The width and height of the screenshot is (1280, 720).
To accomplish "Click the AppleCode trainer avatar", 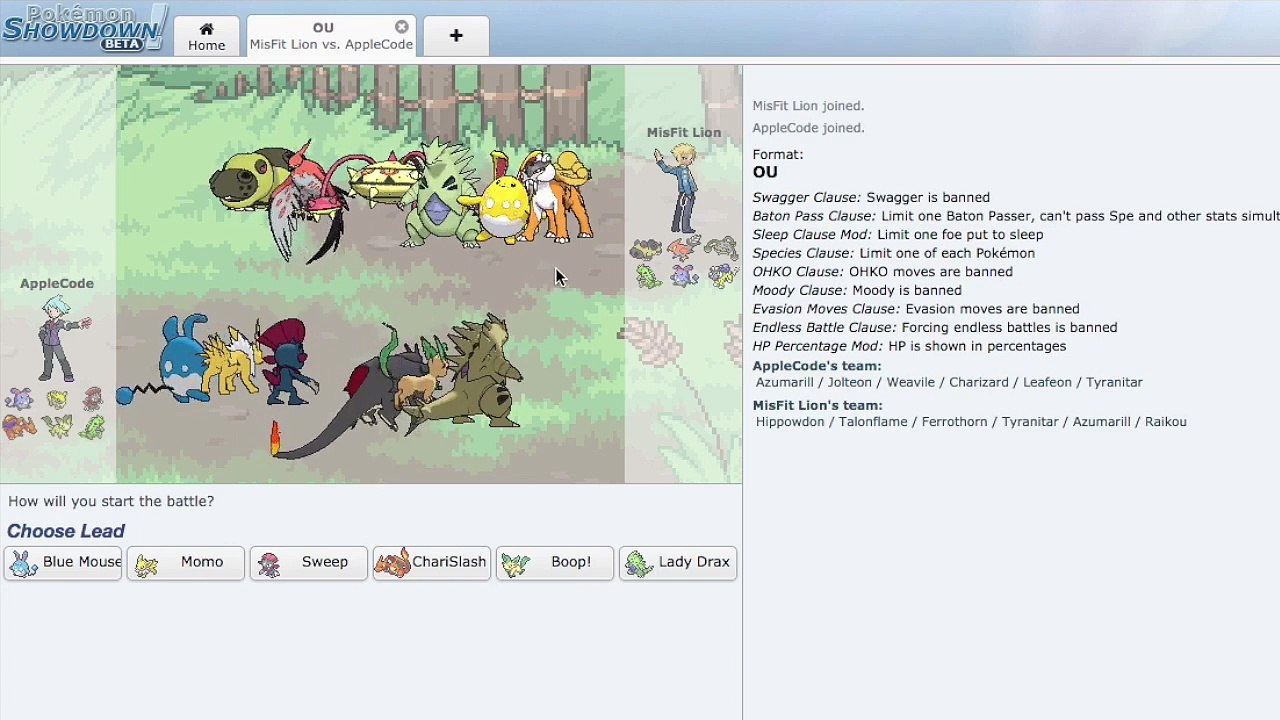I will pos(63,340).
